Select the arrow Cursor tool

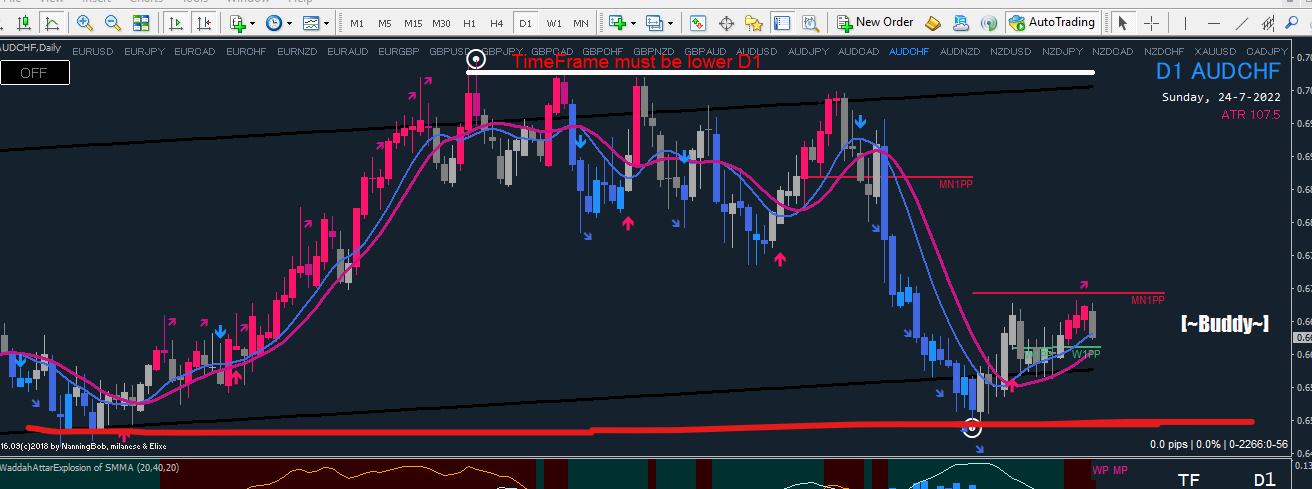pyautogui.click(x=1122, y=22)
